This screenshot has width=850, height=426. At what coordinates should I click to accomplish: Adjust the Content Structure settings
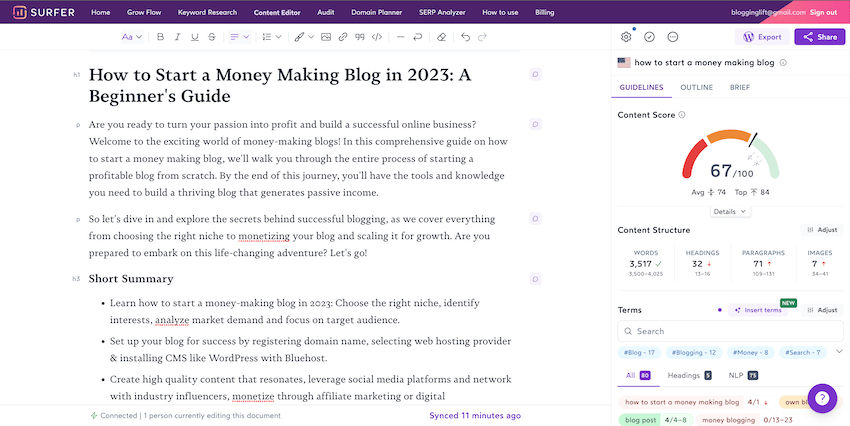click(x=822, y=230)
